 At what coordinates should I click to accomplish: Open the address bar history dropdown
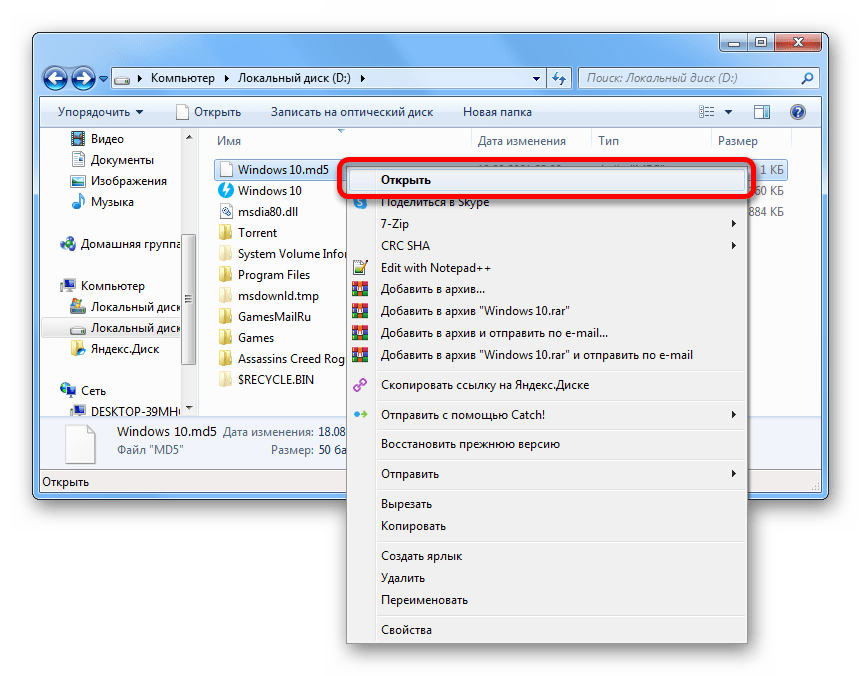(x=536, y=79)
